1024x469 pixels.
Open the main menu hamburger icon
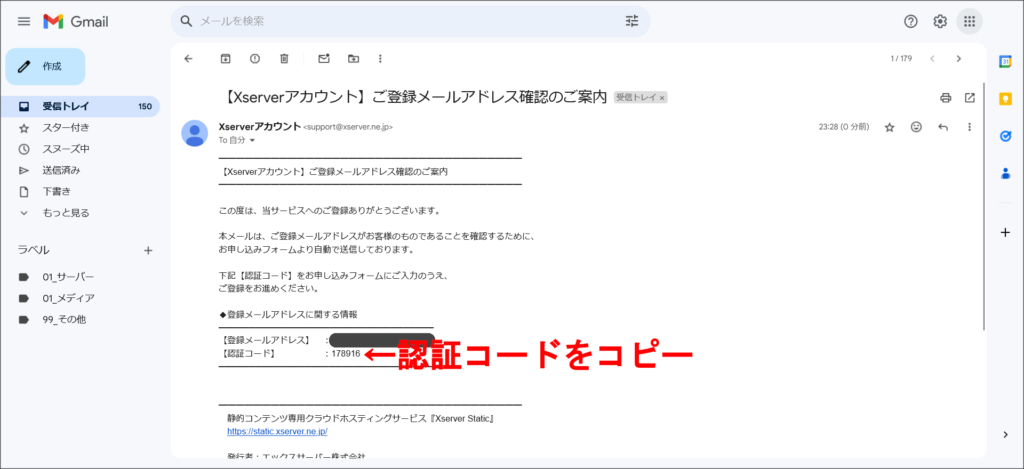click(x=24, y=22)
